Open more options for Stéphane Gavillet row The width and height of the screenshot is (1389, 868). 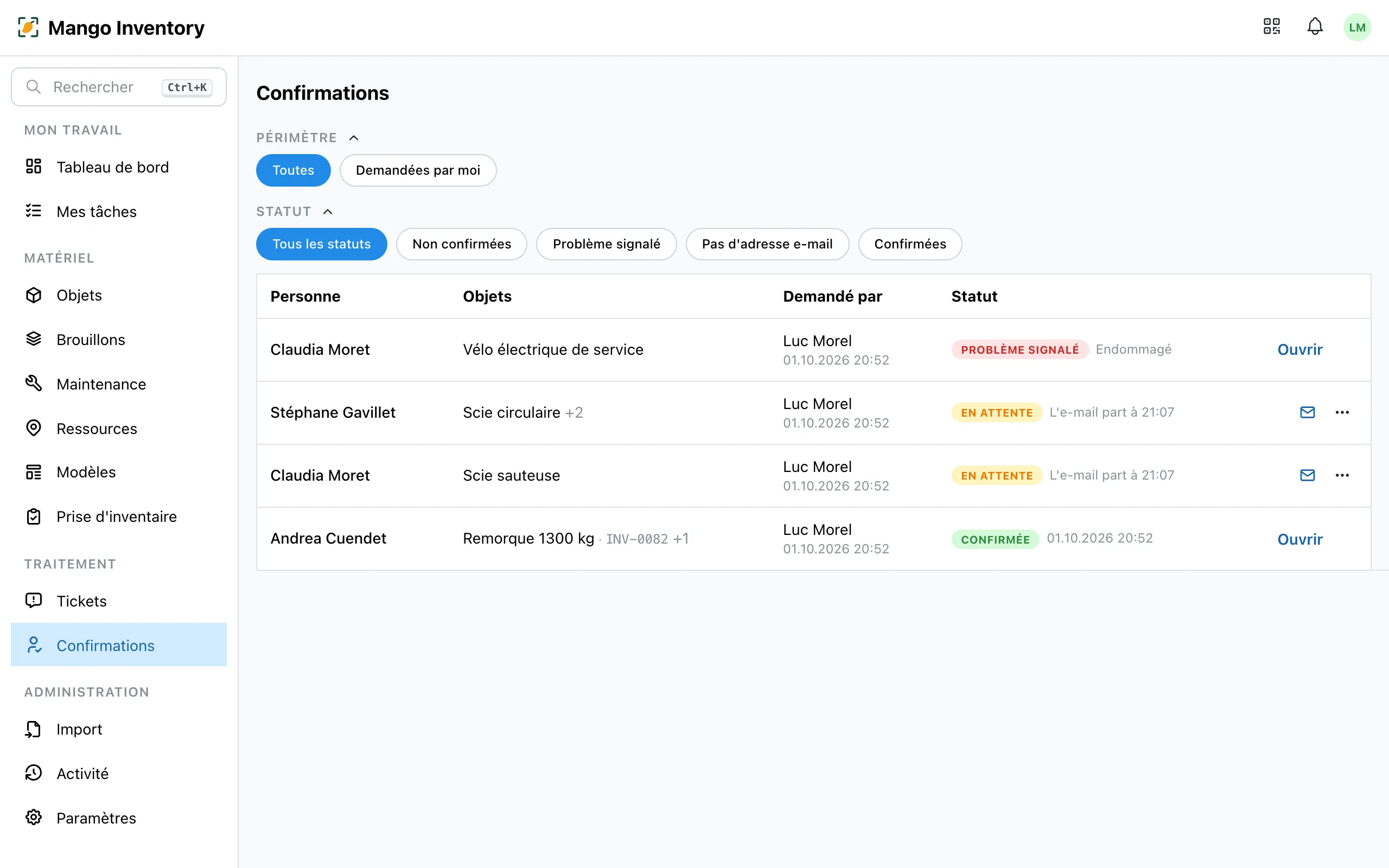[1342, 412]
